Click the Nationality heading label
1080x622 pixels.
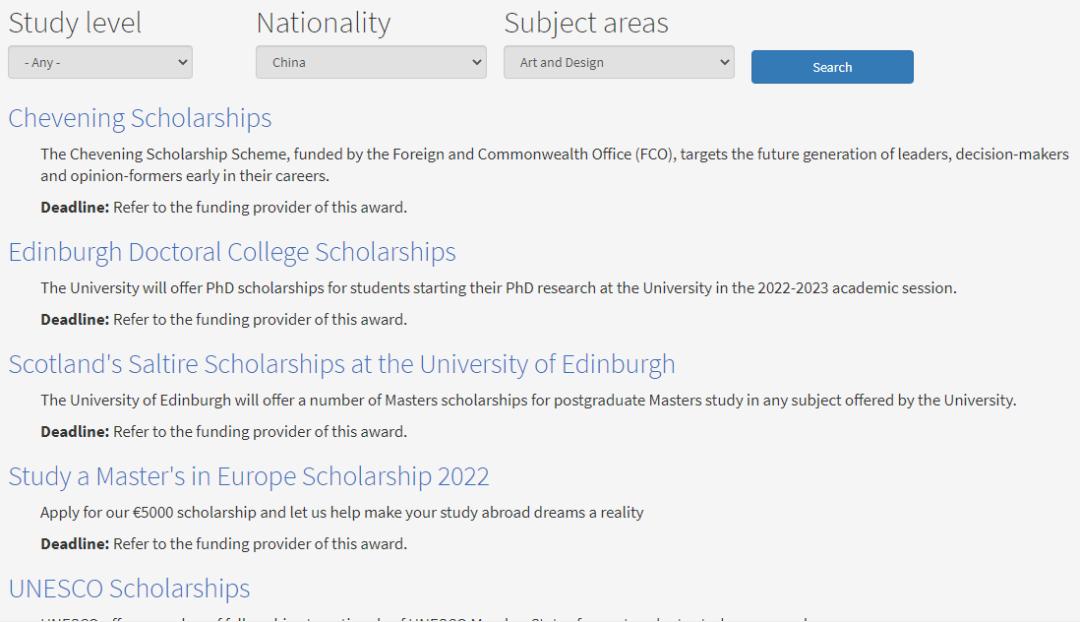[323, 23]
